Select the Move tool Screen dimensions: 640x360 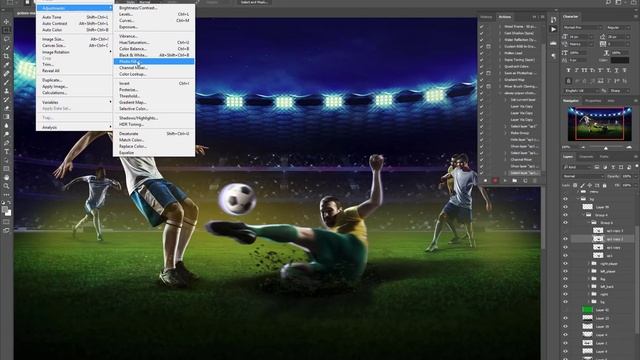point(7,21)
